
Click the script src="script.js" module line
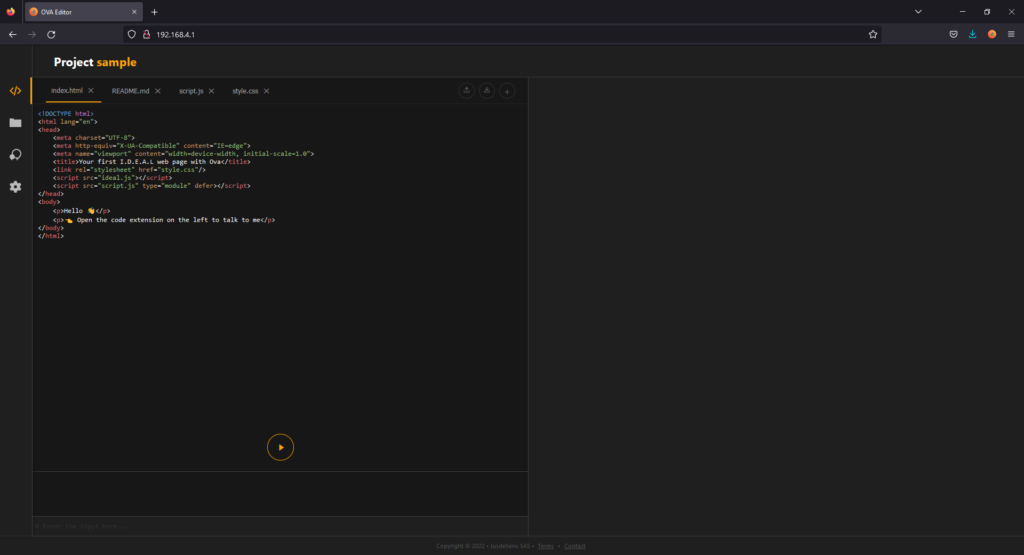point(152,186)
